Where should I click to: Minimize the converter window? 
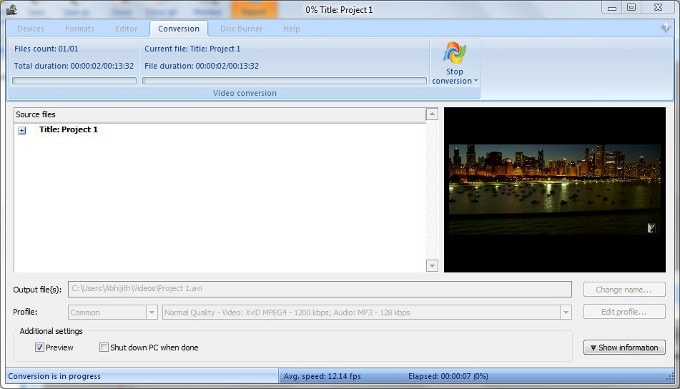pos(612,8)
